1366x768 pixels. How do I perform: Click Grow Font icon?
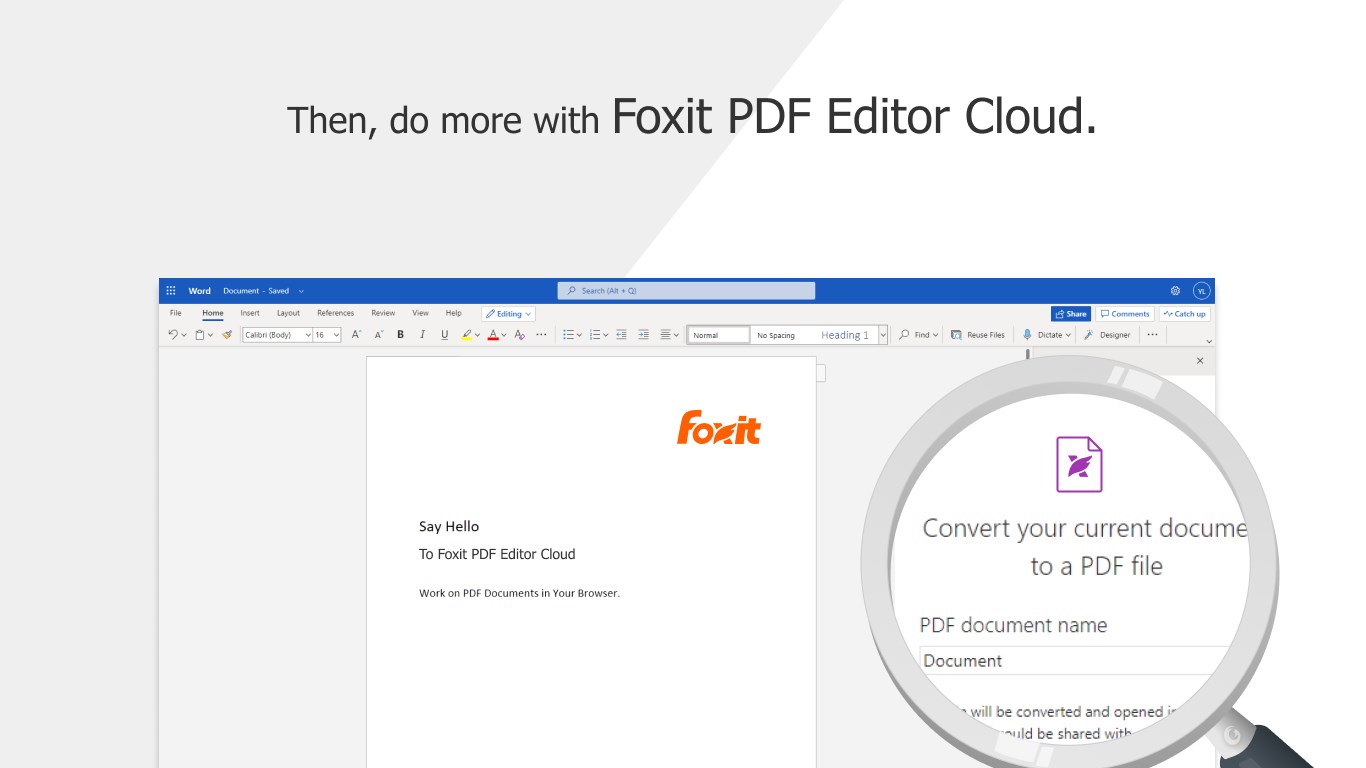tap(356, 335)
